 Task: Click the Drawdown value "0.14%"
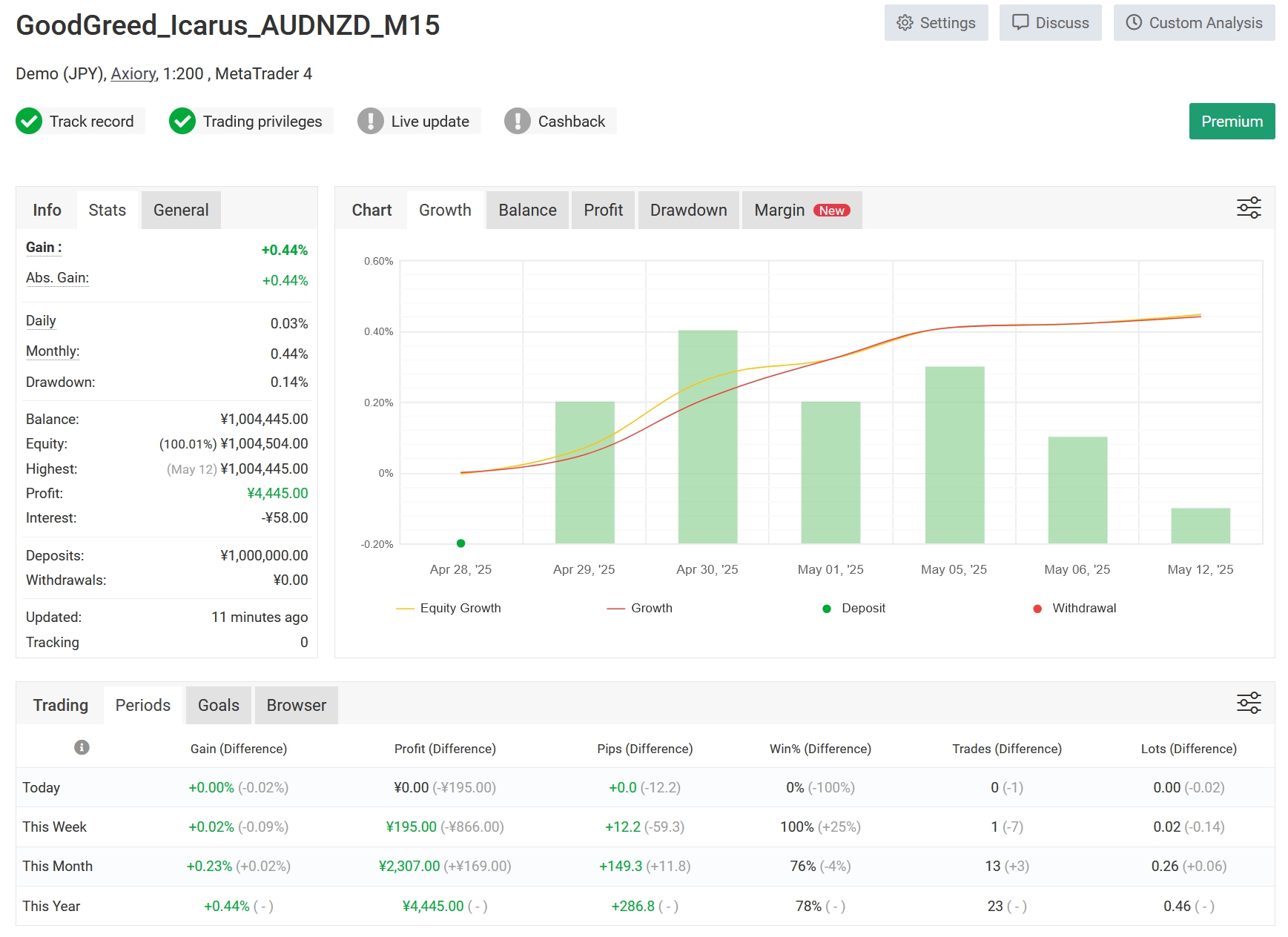point(289,383)
